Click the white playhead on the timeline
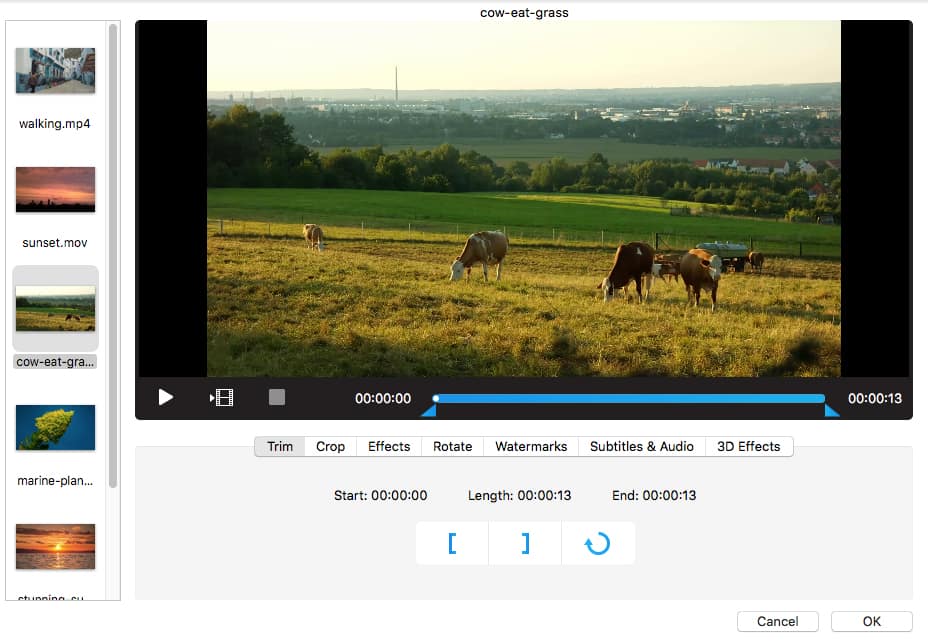This screenshot has width=928, height=644. pyautogui.click(x=436, y=398)
